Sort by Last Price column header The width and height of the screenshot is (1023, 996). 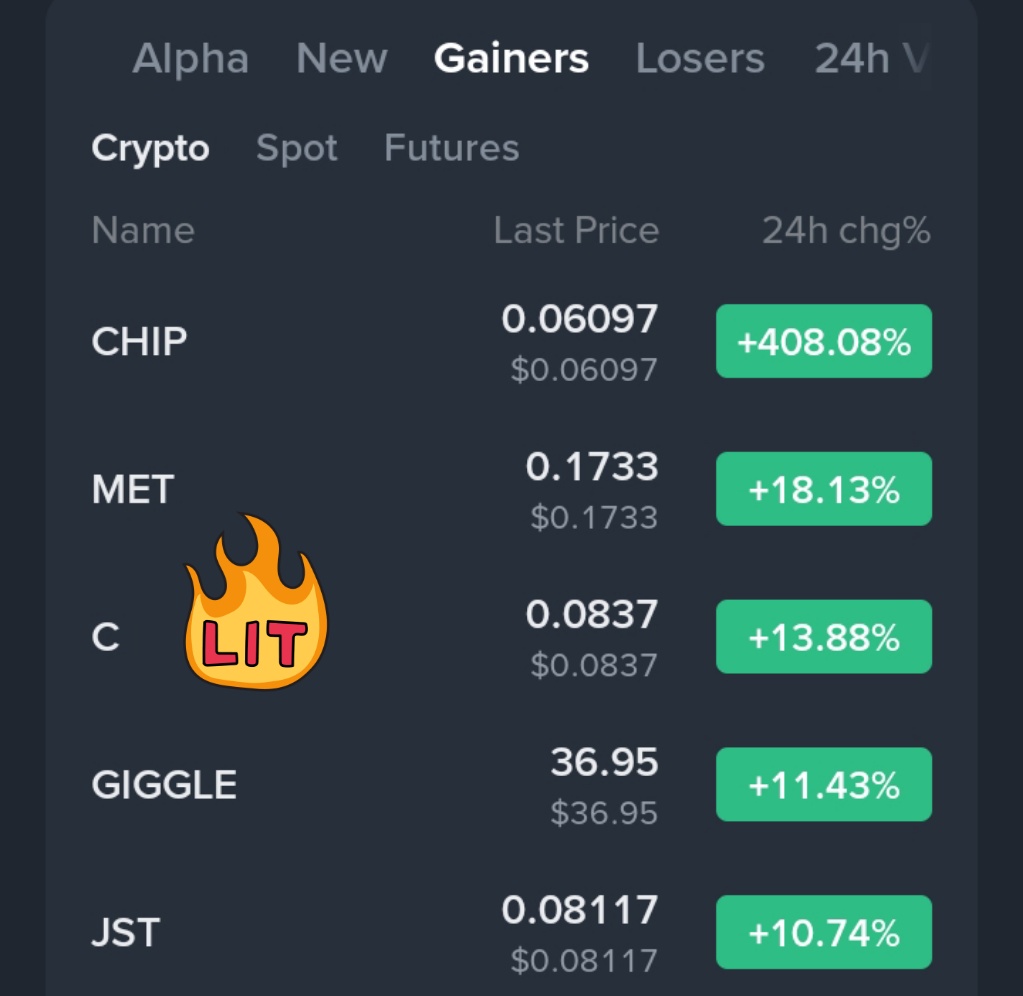click(x=576, y=231)
